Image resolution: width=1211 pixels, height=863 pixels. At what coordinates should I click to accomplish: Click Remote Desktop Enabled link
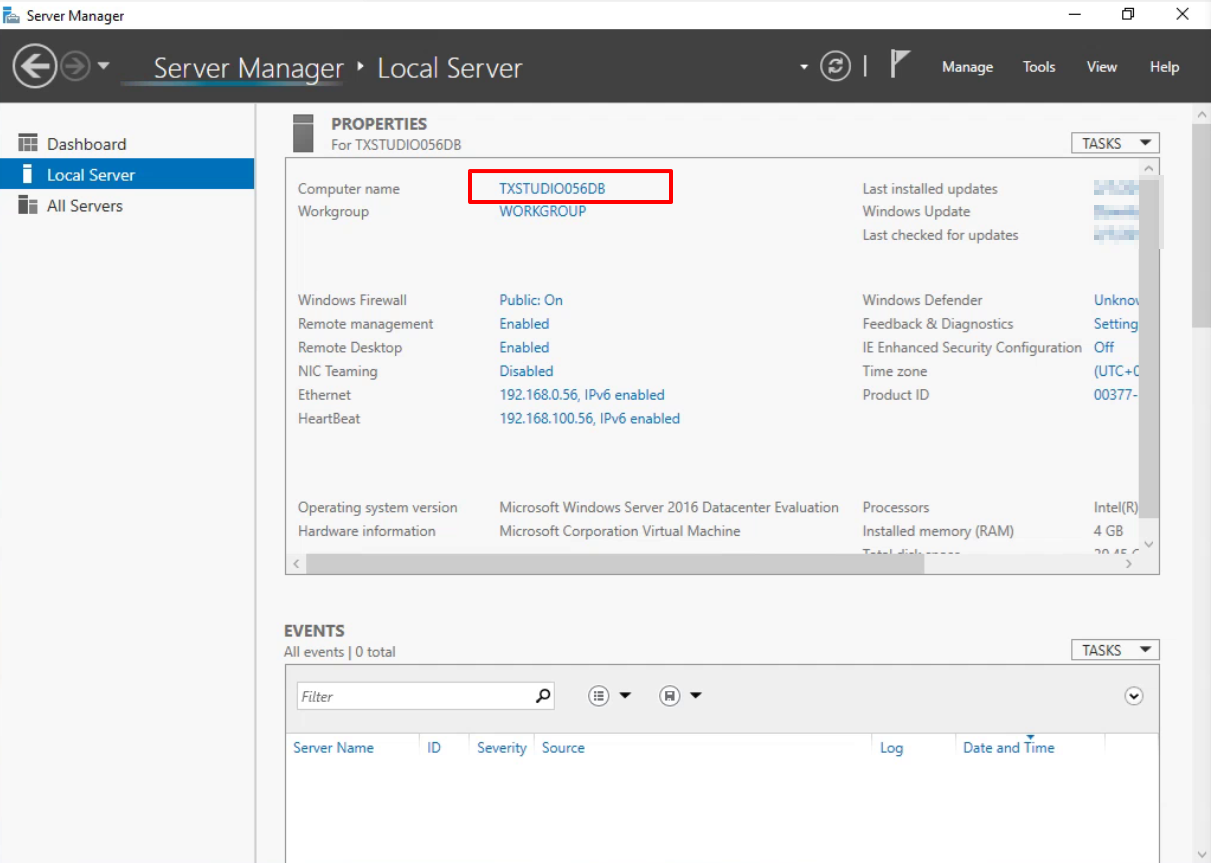click(524, 347)
